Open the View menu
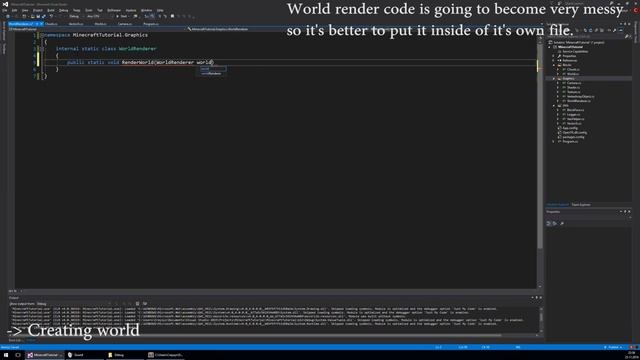The image size is (640, 360). (25, 10)
